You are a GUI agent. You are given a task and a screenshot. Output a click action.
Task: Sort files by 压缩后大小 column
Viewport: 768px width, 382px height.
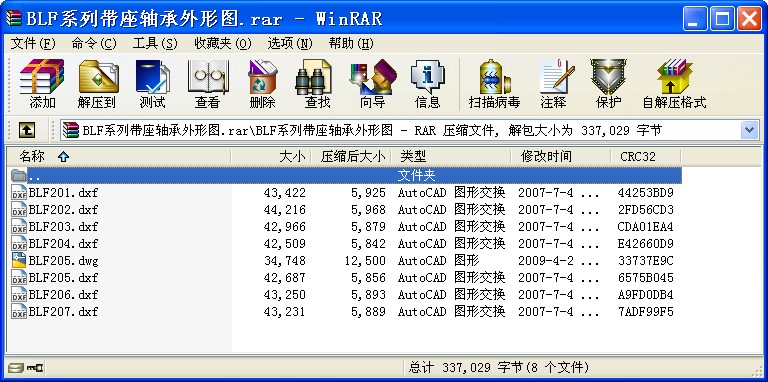[352, 157]
